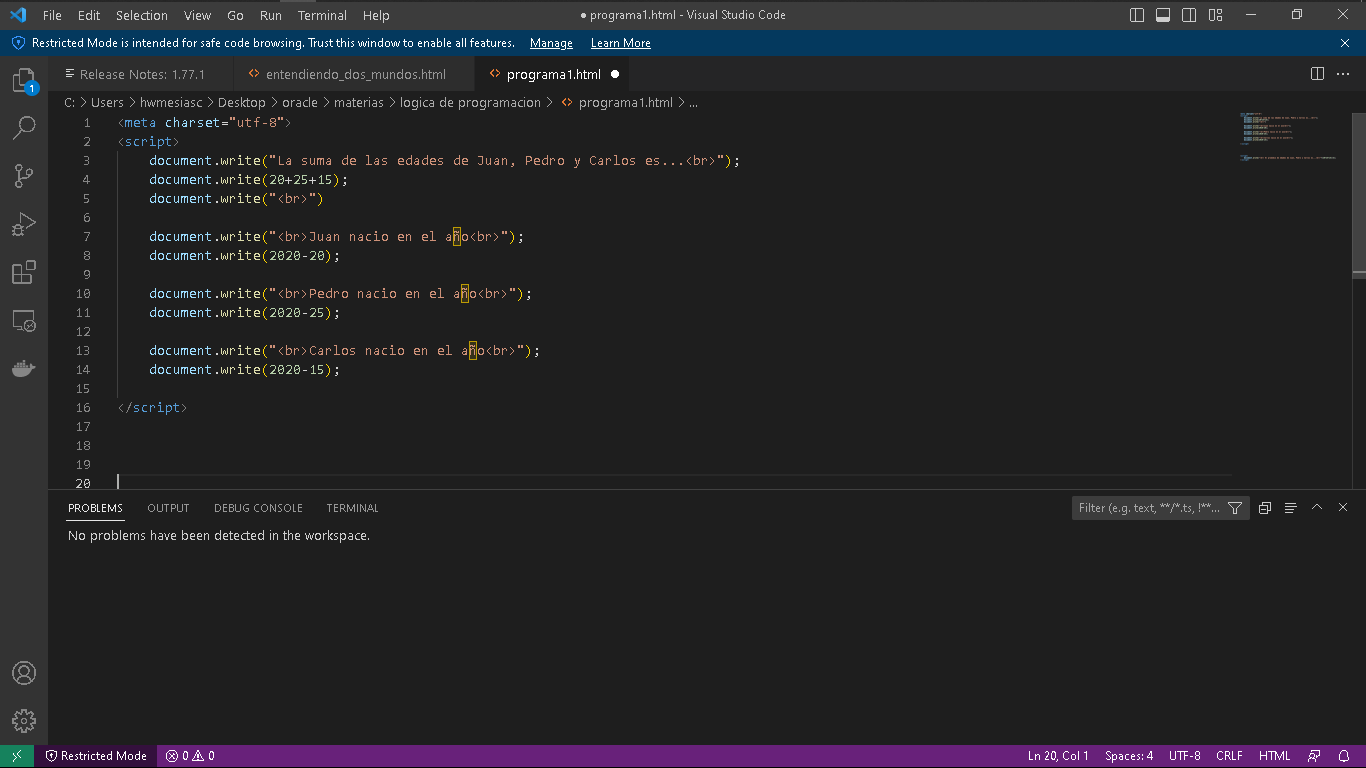Expand the oracle breadcrumb segment
Viewport: 1366px width, 768px height.
click(x=300, y=102)
